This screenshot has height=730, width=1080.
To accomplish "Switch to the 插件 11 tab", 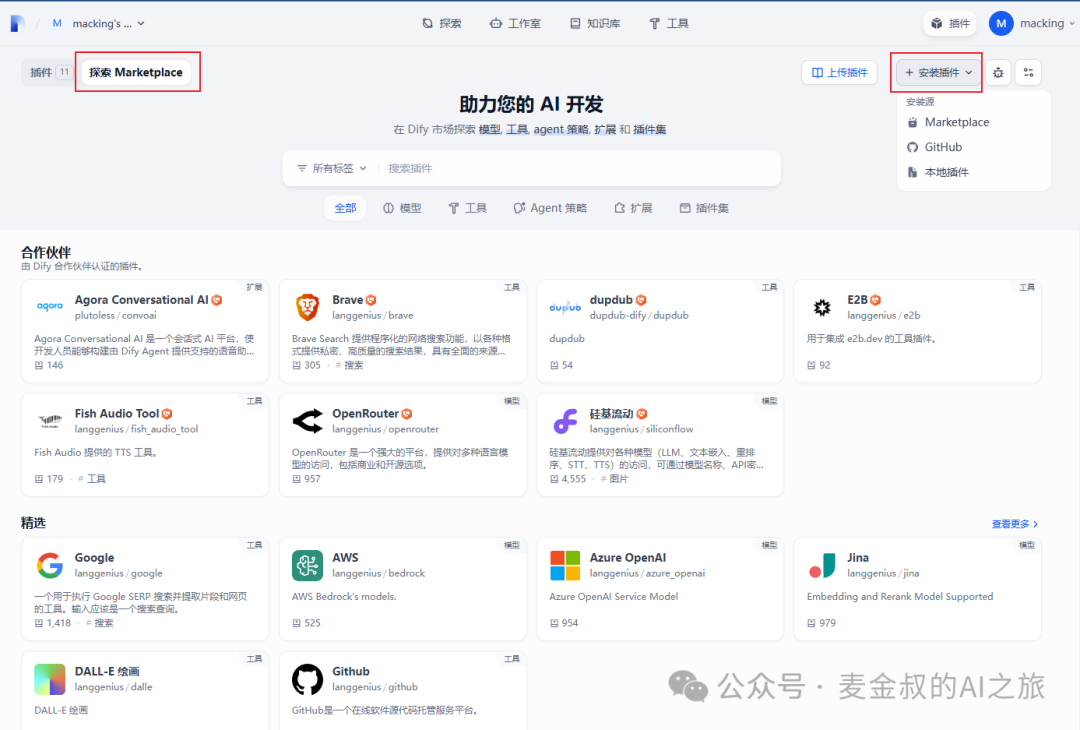I will click(x=50, y=72).
